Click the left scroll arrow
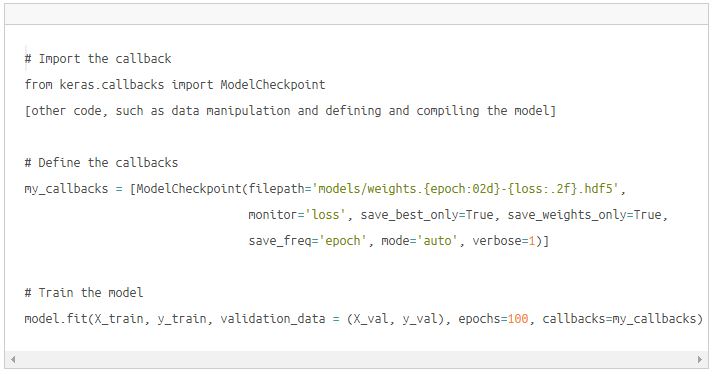 pyautogui.click(x=13, y=359)
